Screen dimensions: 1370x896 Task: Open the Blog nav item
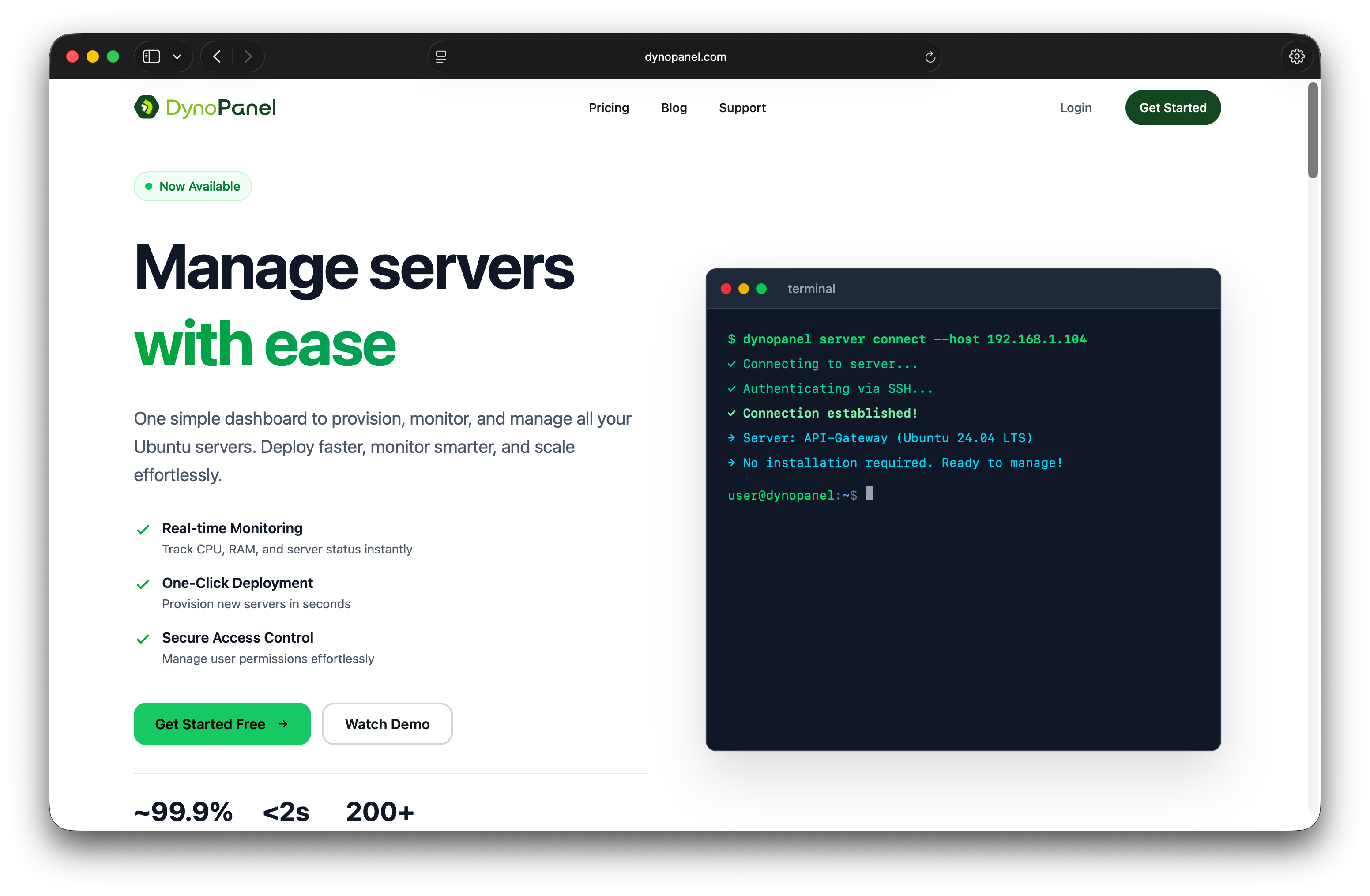(x=674, y=108)
